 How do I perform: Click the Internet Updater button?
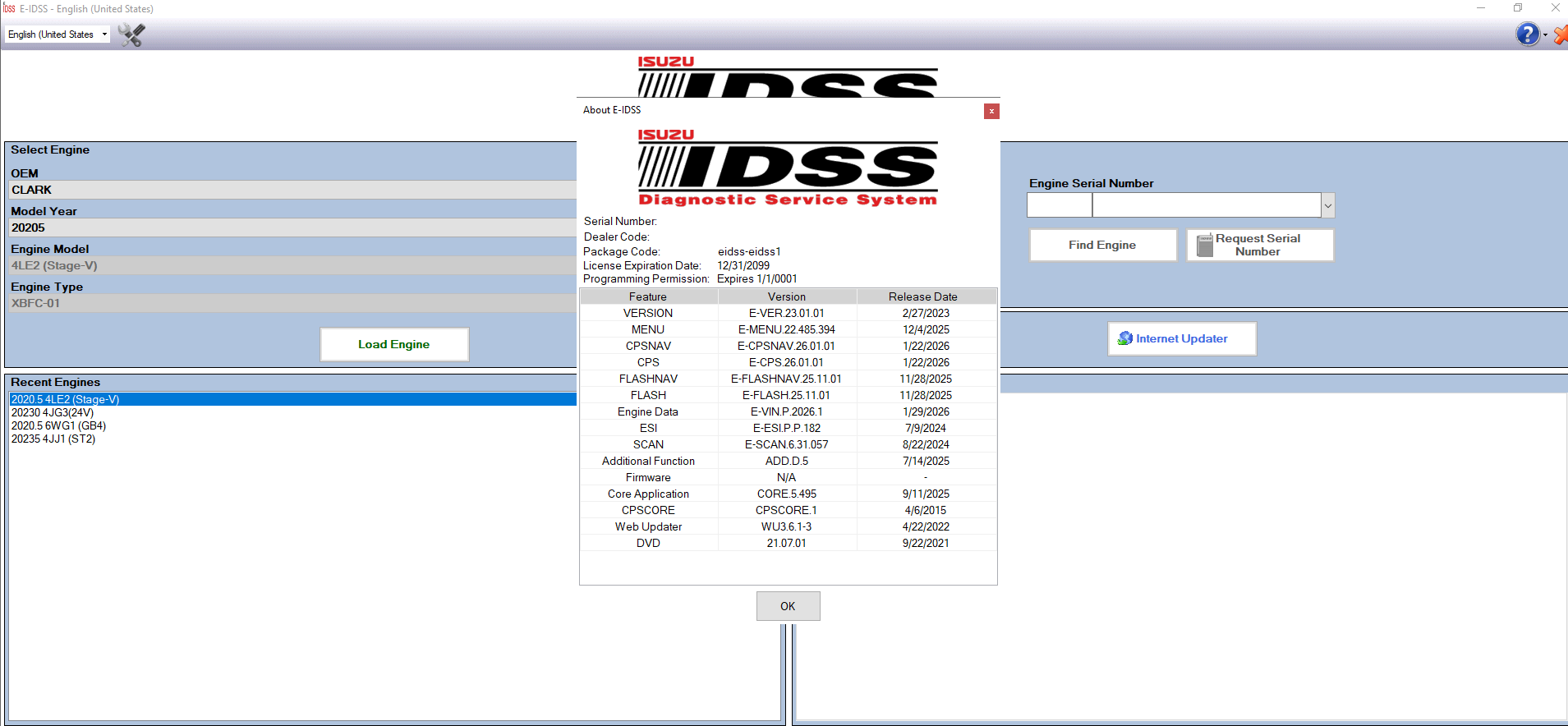point(1182,338)
